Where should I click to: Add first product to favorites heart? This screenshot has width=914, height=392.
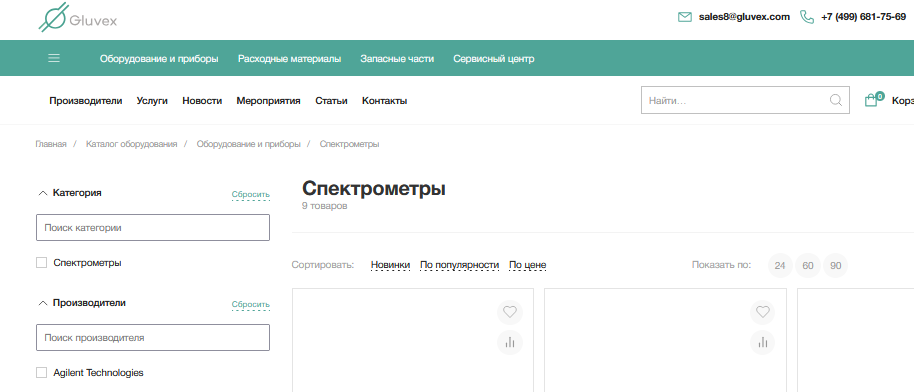tap(510, 312)
